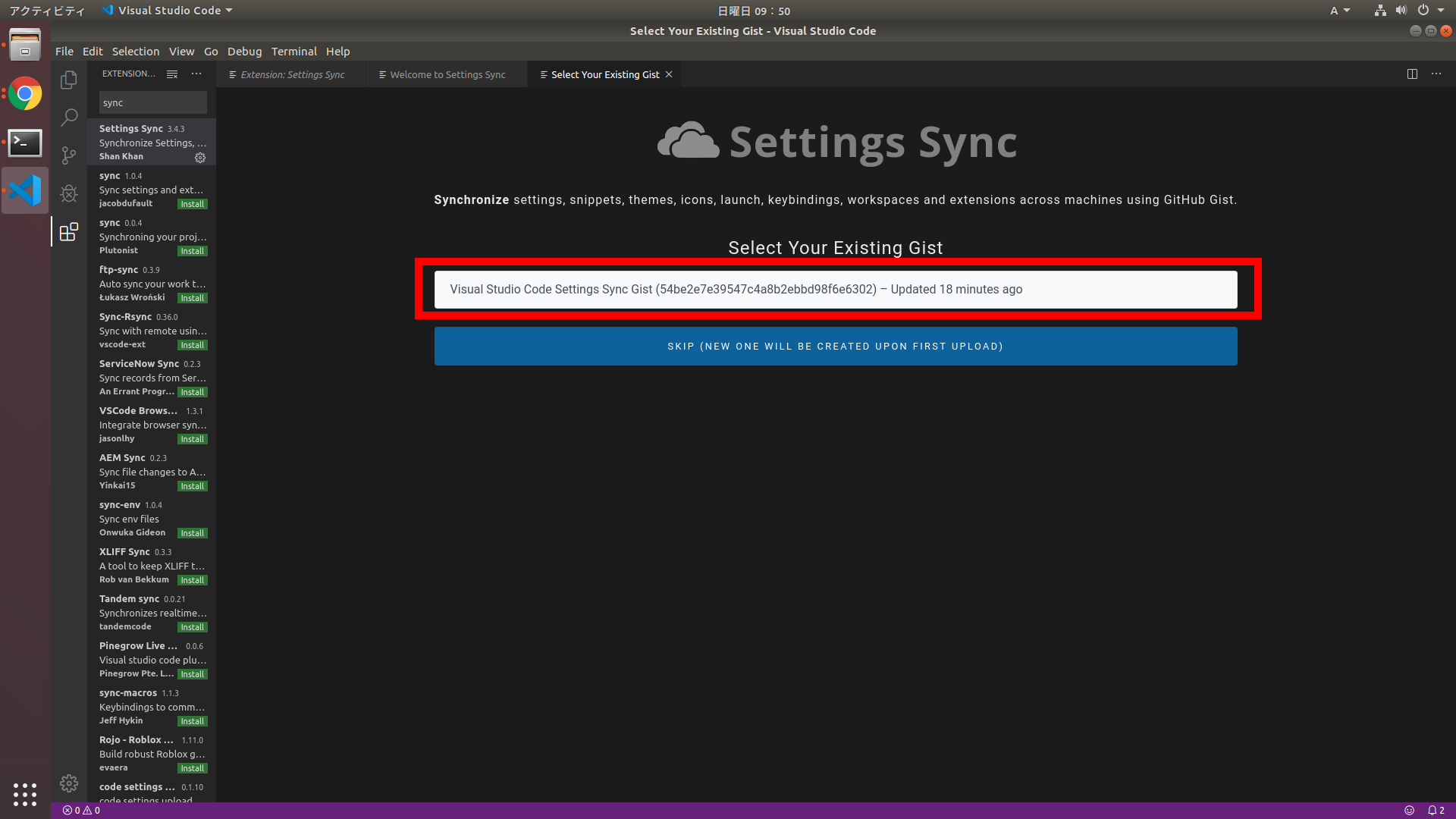Open the Run and Debug view
Viewport: 1456px width, 819px height.
[x=69, y=193]
